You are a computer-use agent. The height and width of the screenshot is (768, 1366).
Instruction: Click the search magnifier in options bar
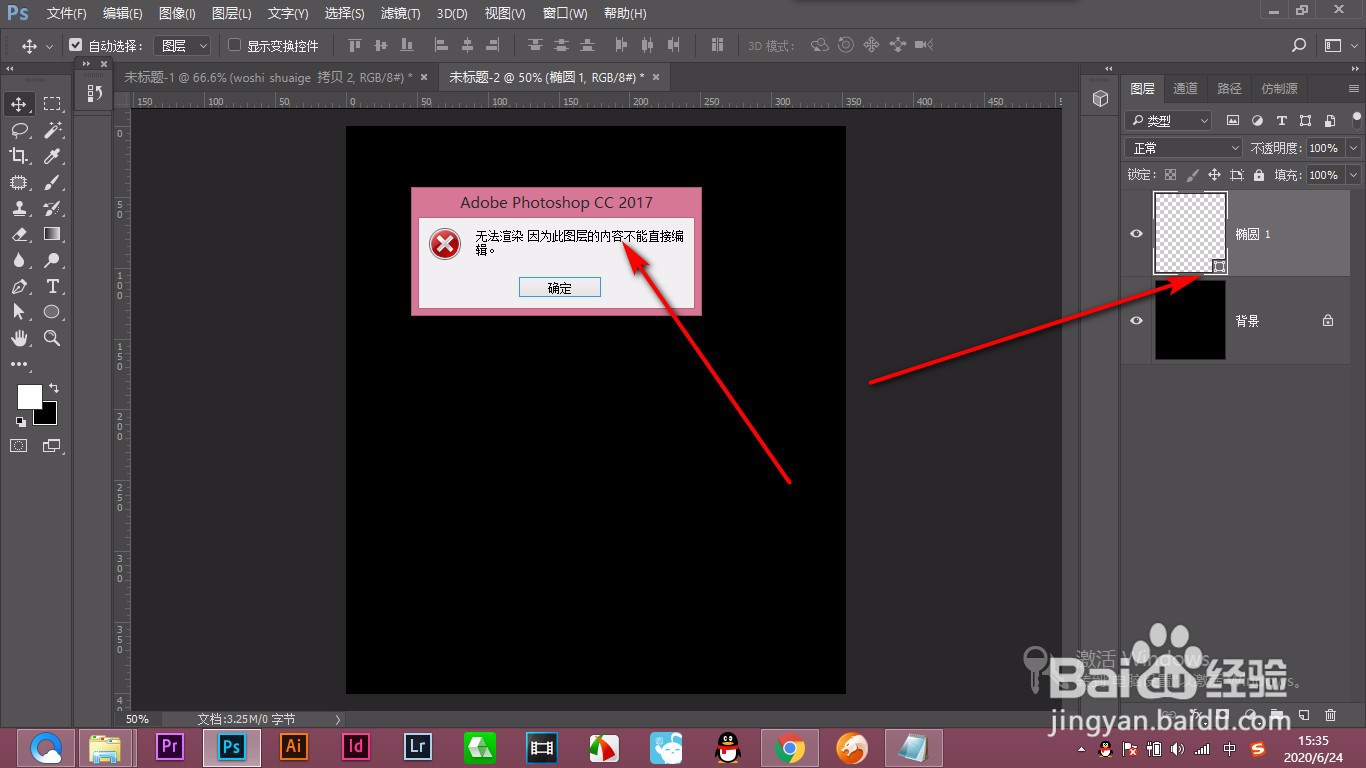pyautogui.click(x=1299, y=45)
